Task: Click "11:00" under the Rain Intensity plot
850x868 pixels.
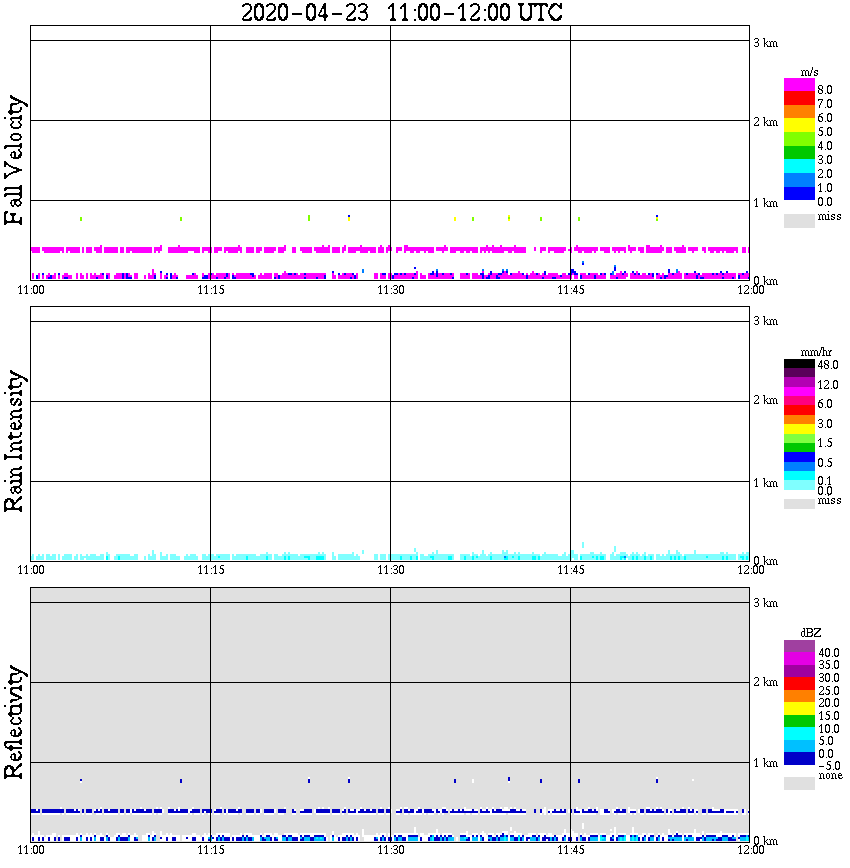Action: click(x=31, y=570)
